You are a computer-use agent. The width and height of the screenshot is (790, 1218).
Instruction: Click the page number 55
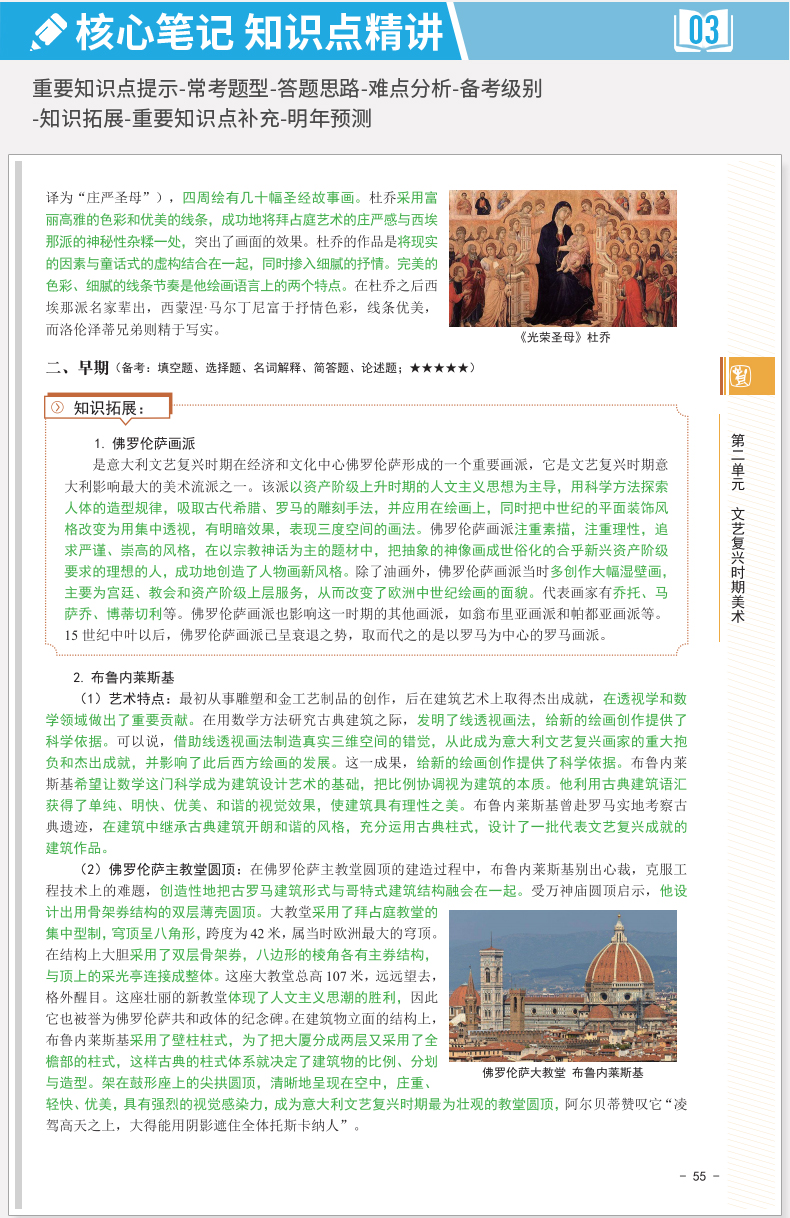pyautogui.click(x=699, y=1176)
